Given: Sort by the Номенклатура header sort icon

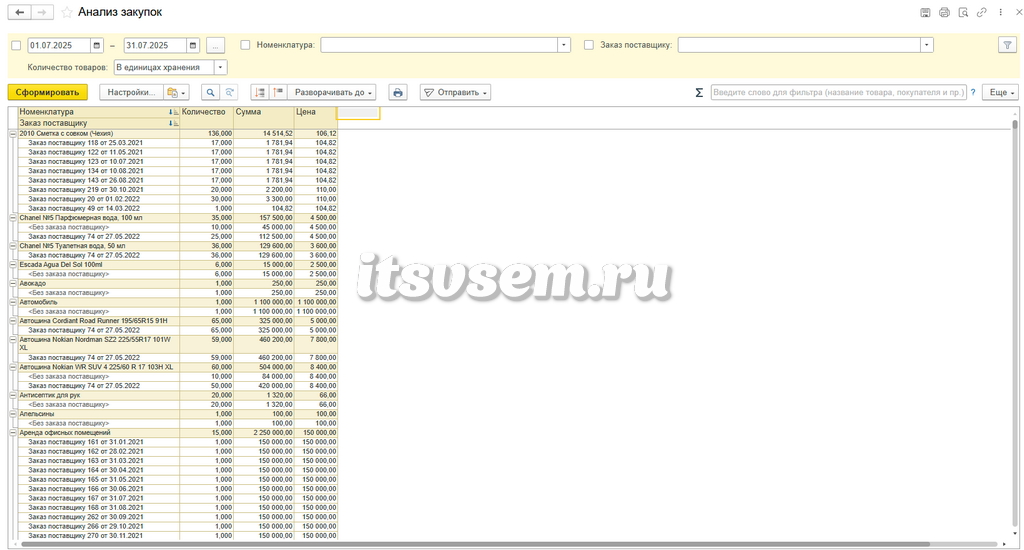Looking at the screenshot, I should coord(174,112).
